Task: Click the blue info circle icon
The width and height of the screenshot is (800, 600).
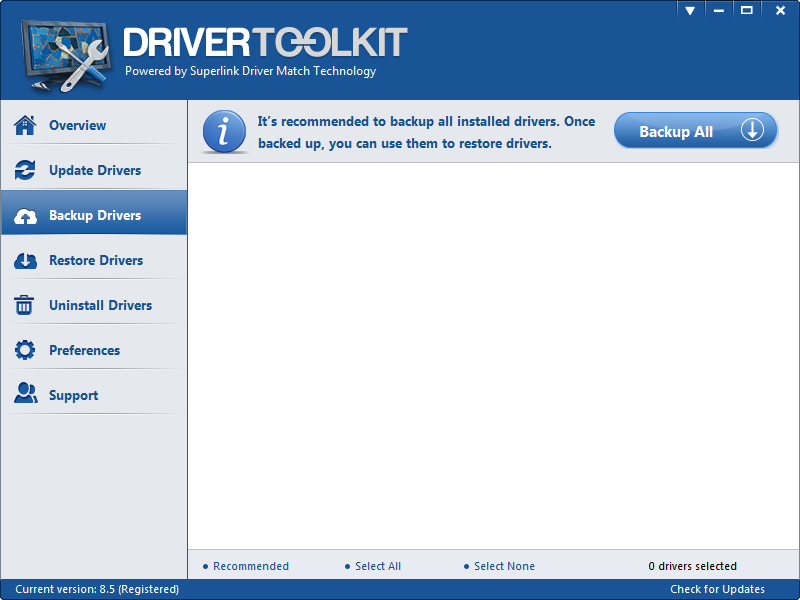Action: 224,132
